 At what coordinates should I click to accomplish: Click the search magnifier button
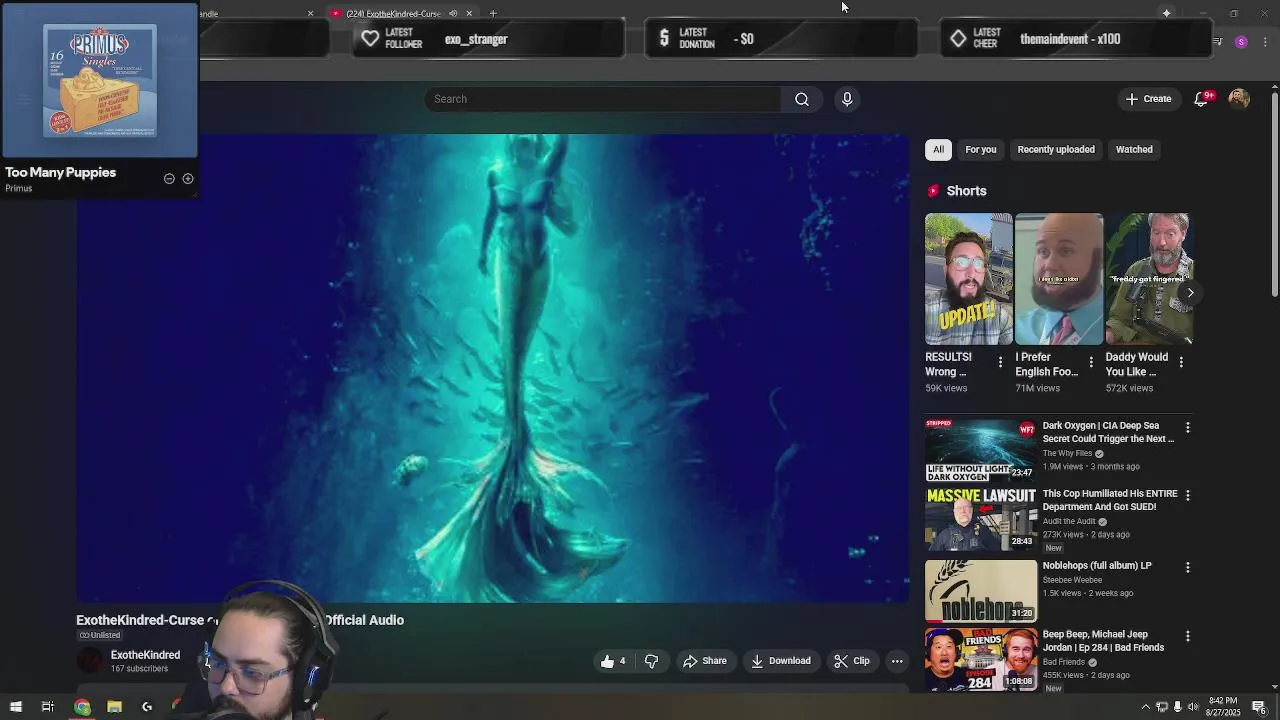[x=801, y=99]
